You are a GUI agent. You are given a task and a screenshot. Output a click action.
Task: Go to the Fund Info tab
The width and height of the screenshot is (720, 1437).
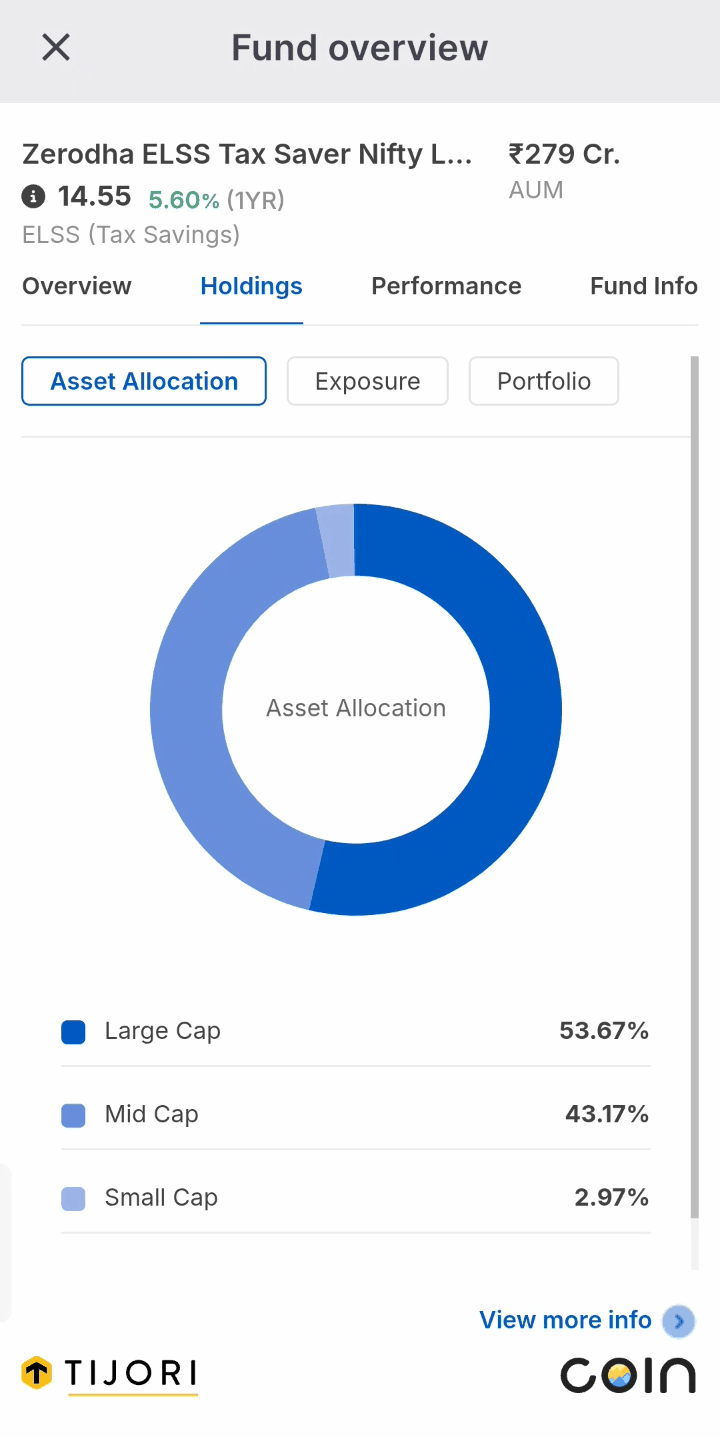(x=644, y=286)
